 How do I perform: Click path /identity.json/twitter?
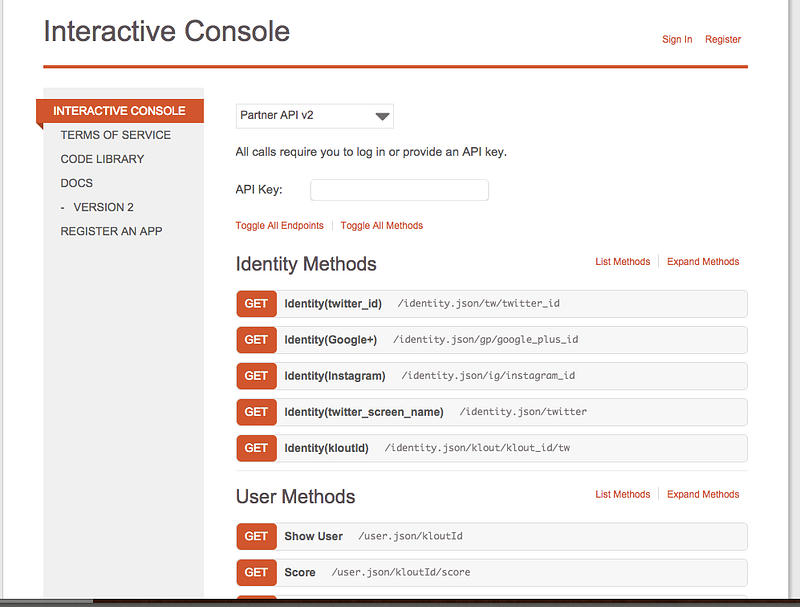pos(523,412)
